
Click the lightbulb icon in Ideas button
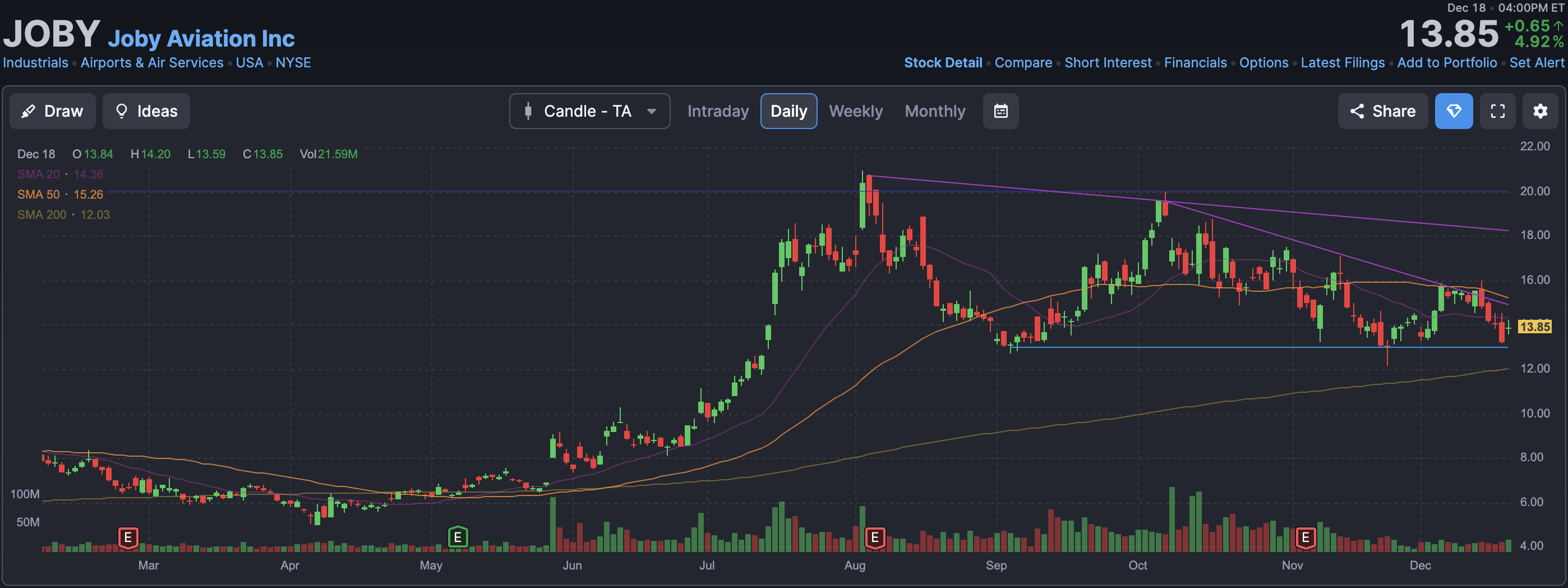(x=122, y=111)
